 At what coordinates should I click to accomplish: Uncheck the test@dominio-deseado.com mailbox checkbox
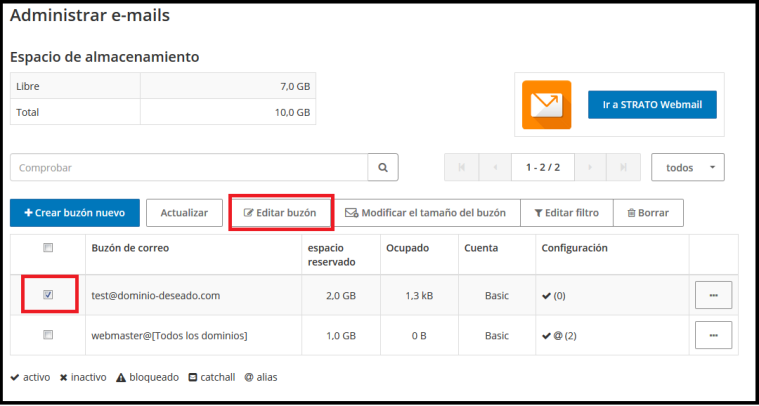48,295
